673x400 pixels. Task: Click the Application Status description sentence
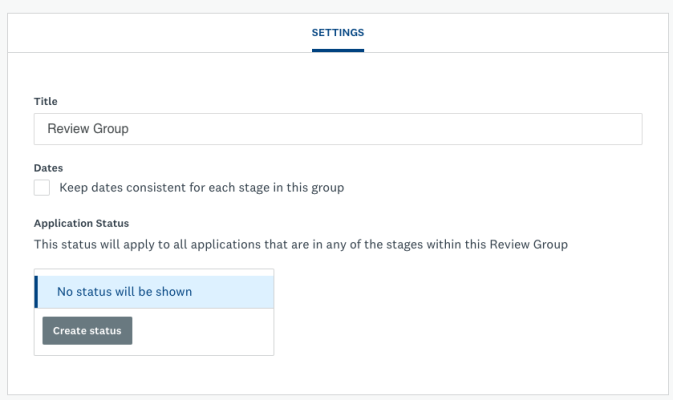click(300, 244)
